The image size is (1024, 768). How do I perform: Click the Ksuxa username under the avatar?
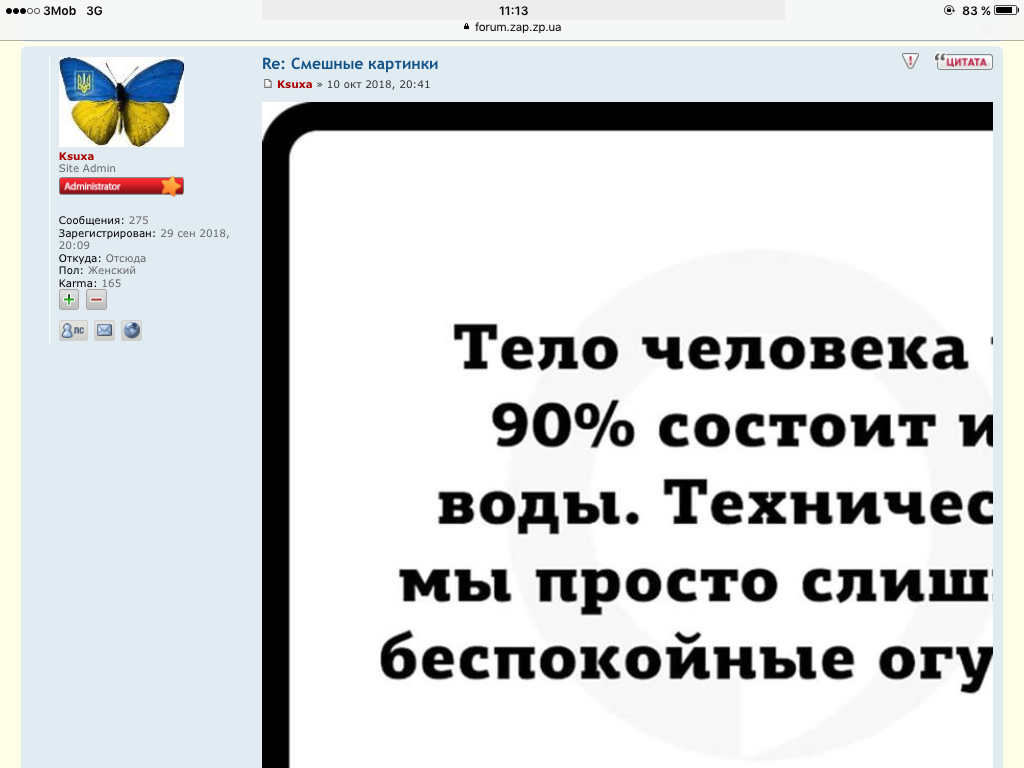pyautogui.click(x=76, y=156)
